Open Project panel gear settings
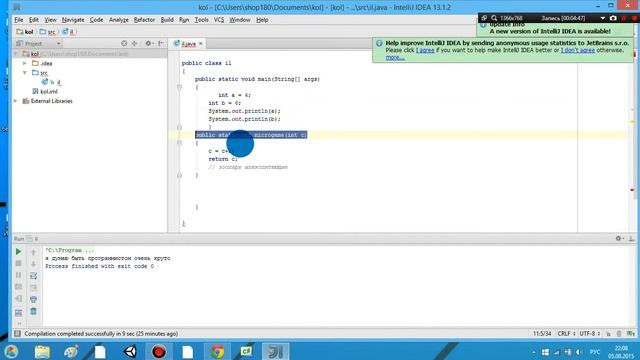The image size is (640, 360). (148, 43)
